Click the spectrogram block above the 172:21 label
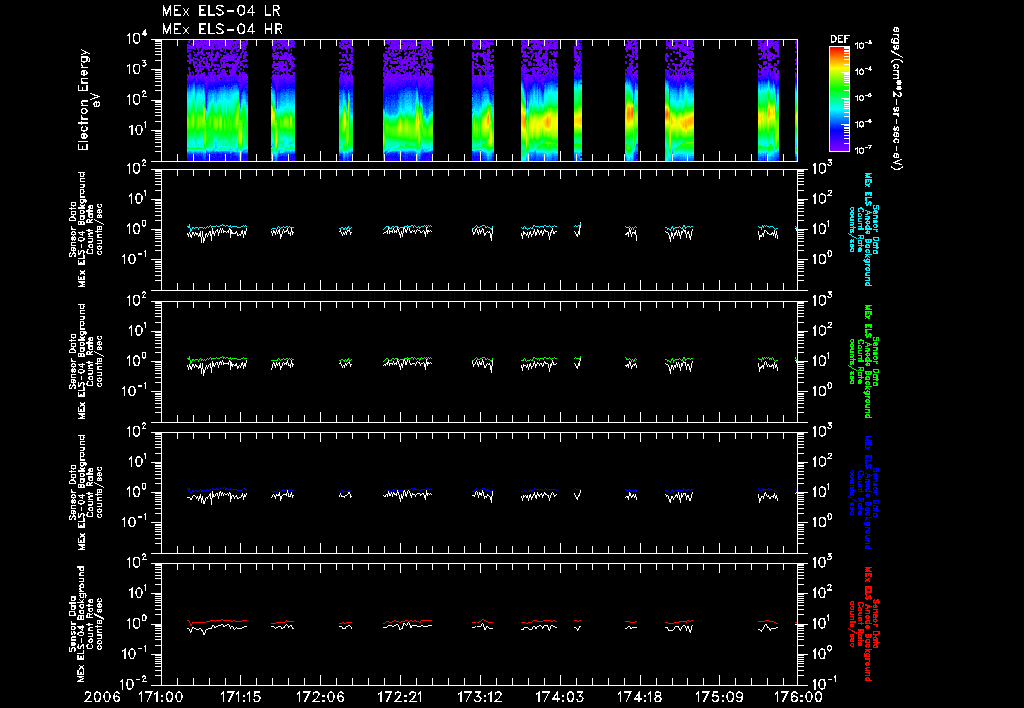Image resolution: width=1024 pixels, height=708 pixels. (408, 100)
